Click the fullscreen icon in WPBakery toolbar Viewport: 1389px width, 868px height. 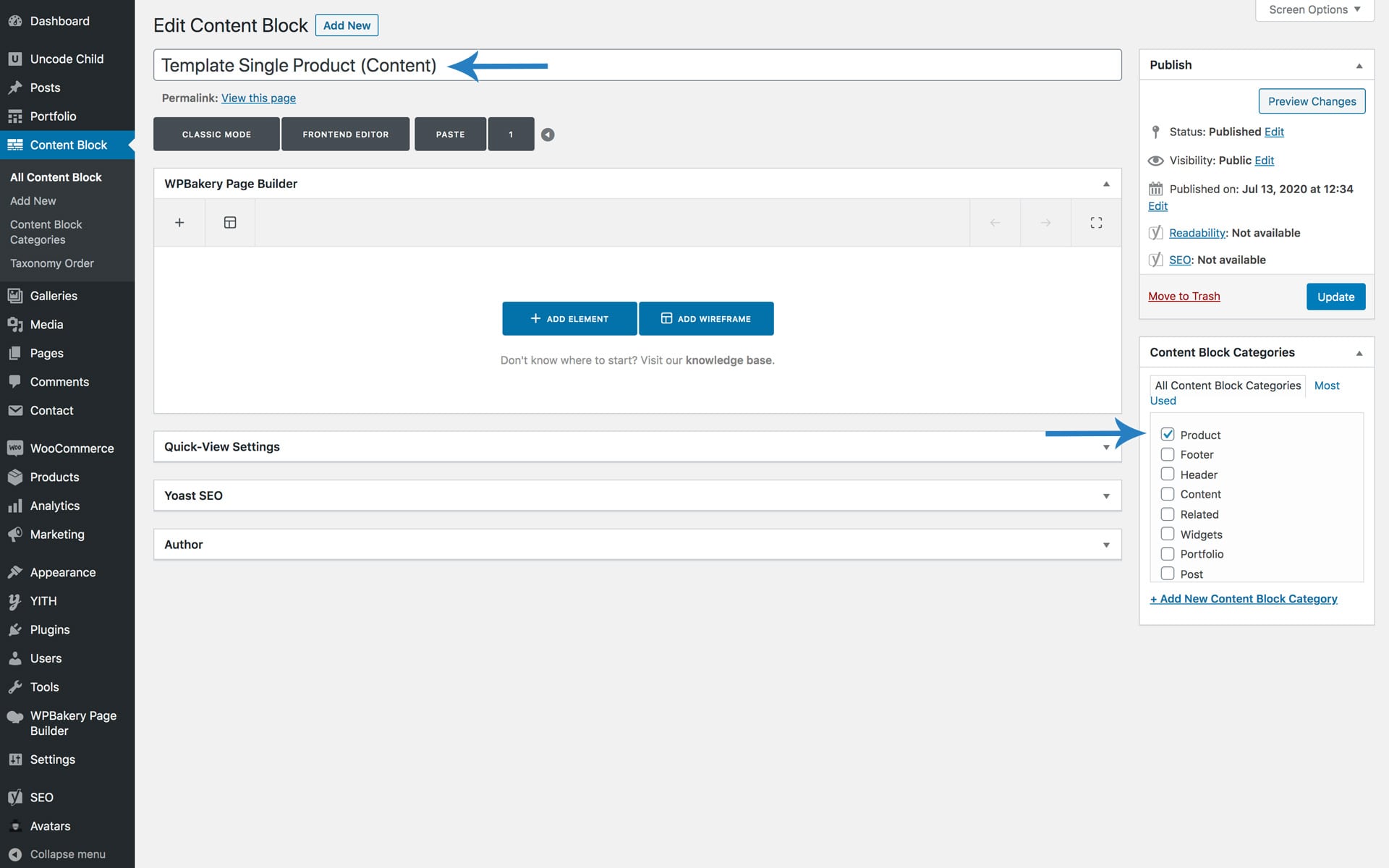click(1096, 223)
